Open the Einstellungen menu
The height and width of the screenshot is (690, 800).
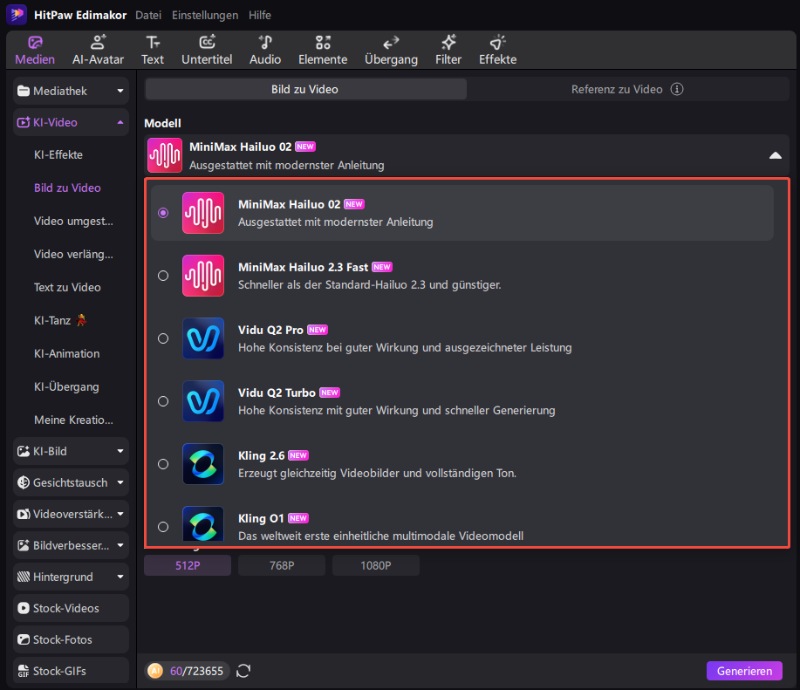click(x=205, y=15)
